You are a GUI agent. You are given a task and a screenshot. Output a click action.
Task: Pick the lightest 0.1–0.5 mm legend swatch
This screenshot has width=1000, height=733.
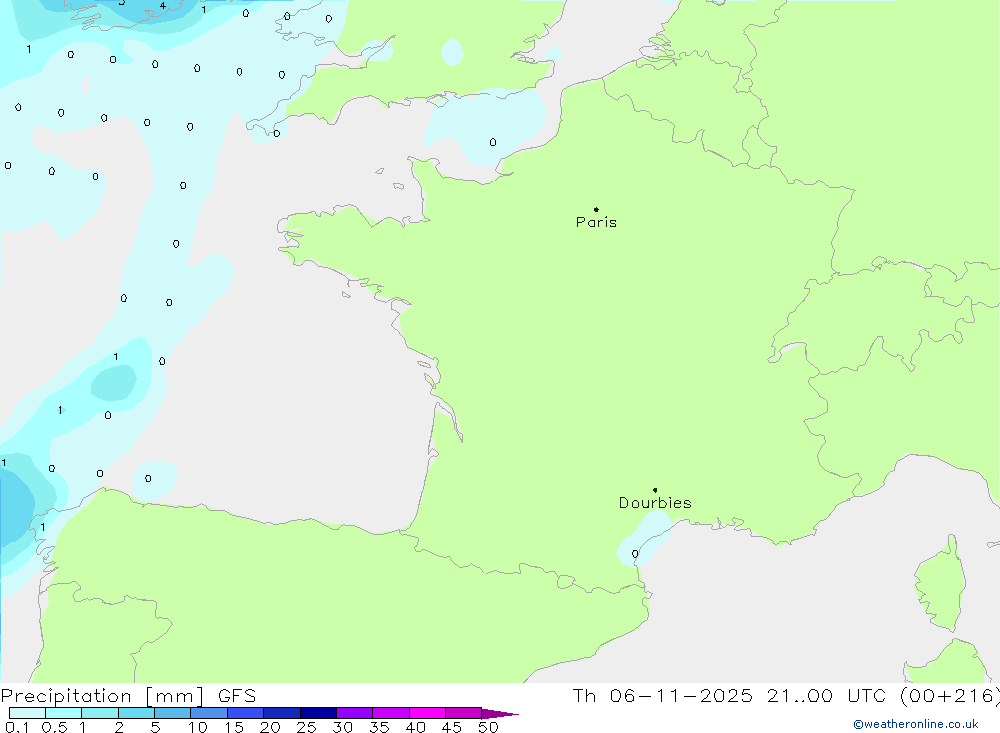point(27,713)
